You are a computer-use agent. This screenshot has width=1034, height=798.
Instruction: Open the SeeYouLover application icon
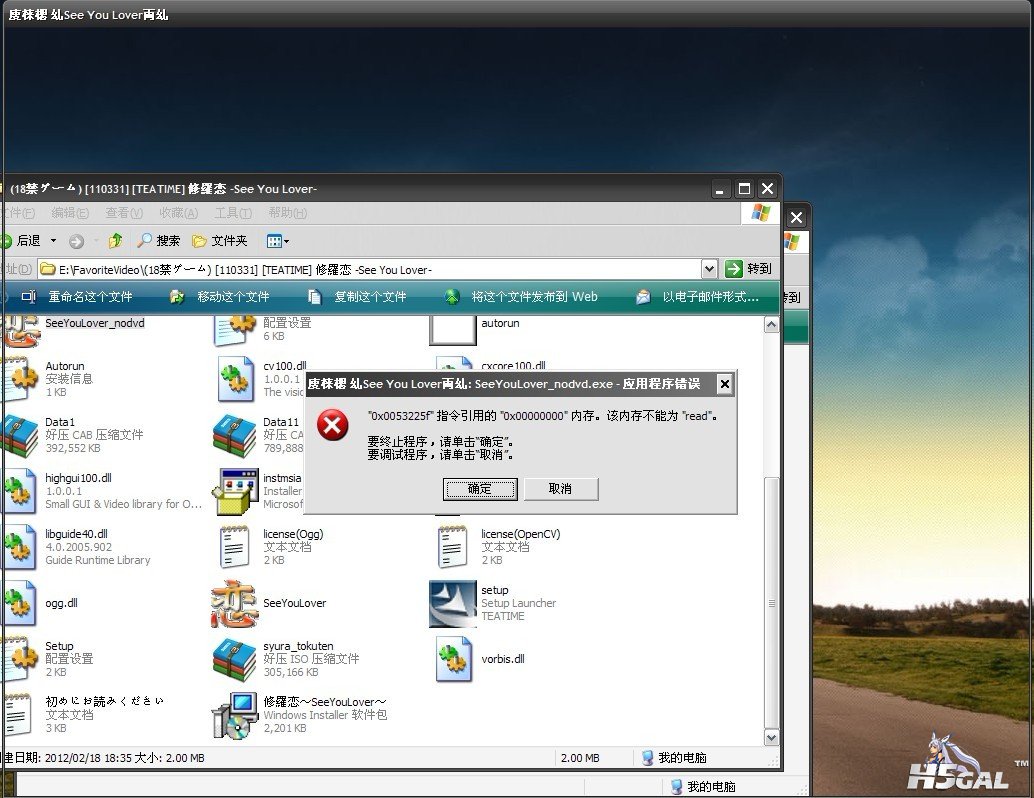[234, 604]
